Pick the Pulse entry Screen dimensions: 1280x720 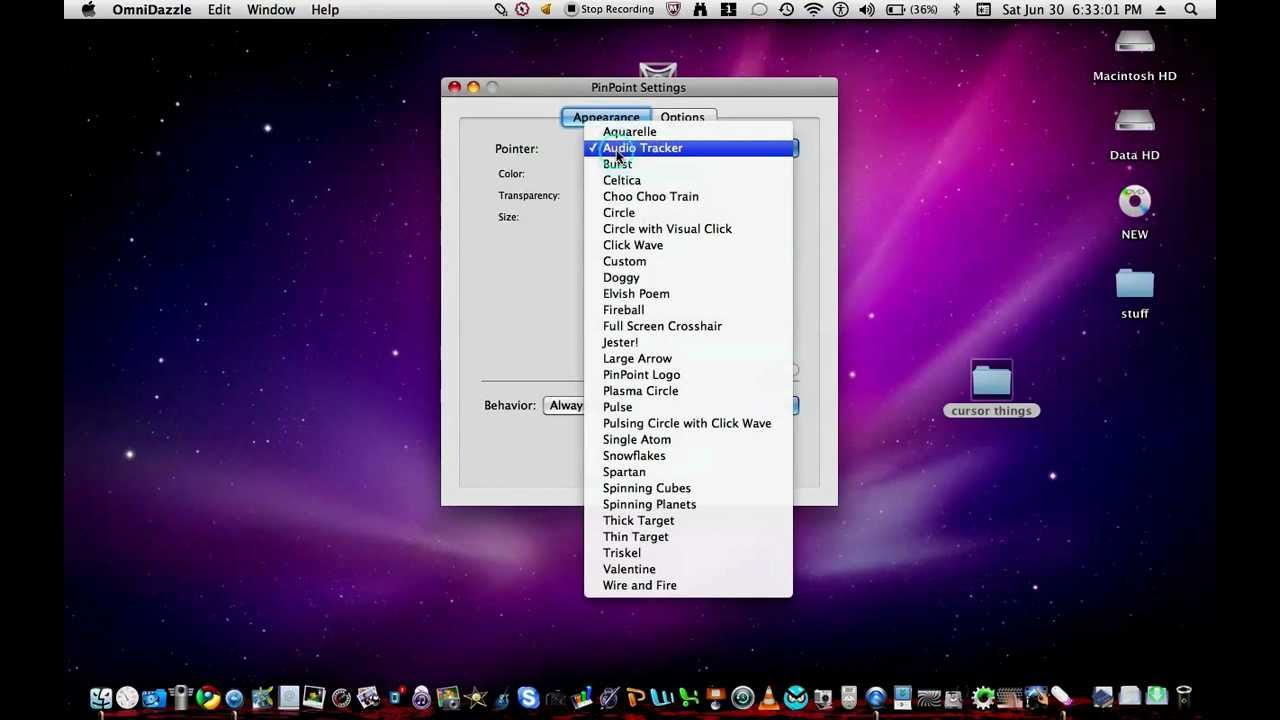pyautogui.click(x=688, y=407)
